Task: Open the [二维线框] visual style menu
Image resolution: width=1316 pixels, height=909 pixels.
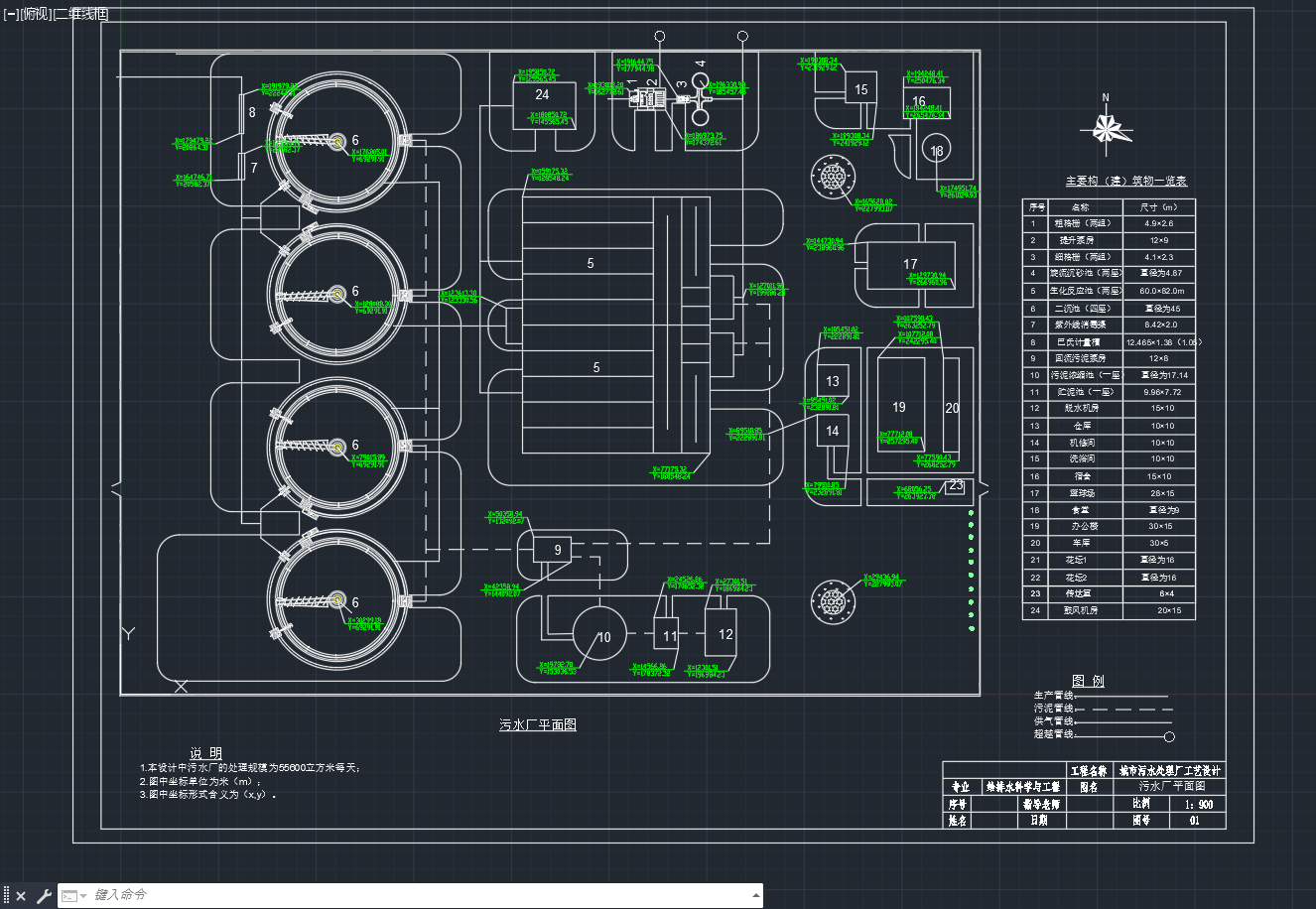Action: click(x=80, y=14)
